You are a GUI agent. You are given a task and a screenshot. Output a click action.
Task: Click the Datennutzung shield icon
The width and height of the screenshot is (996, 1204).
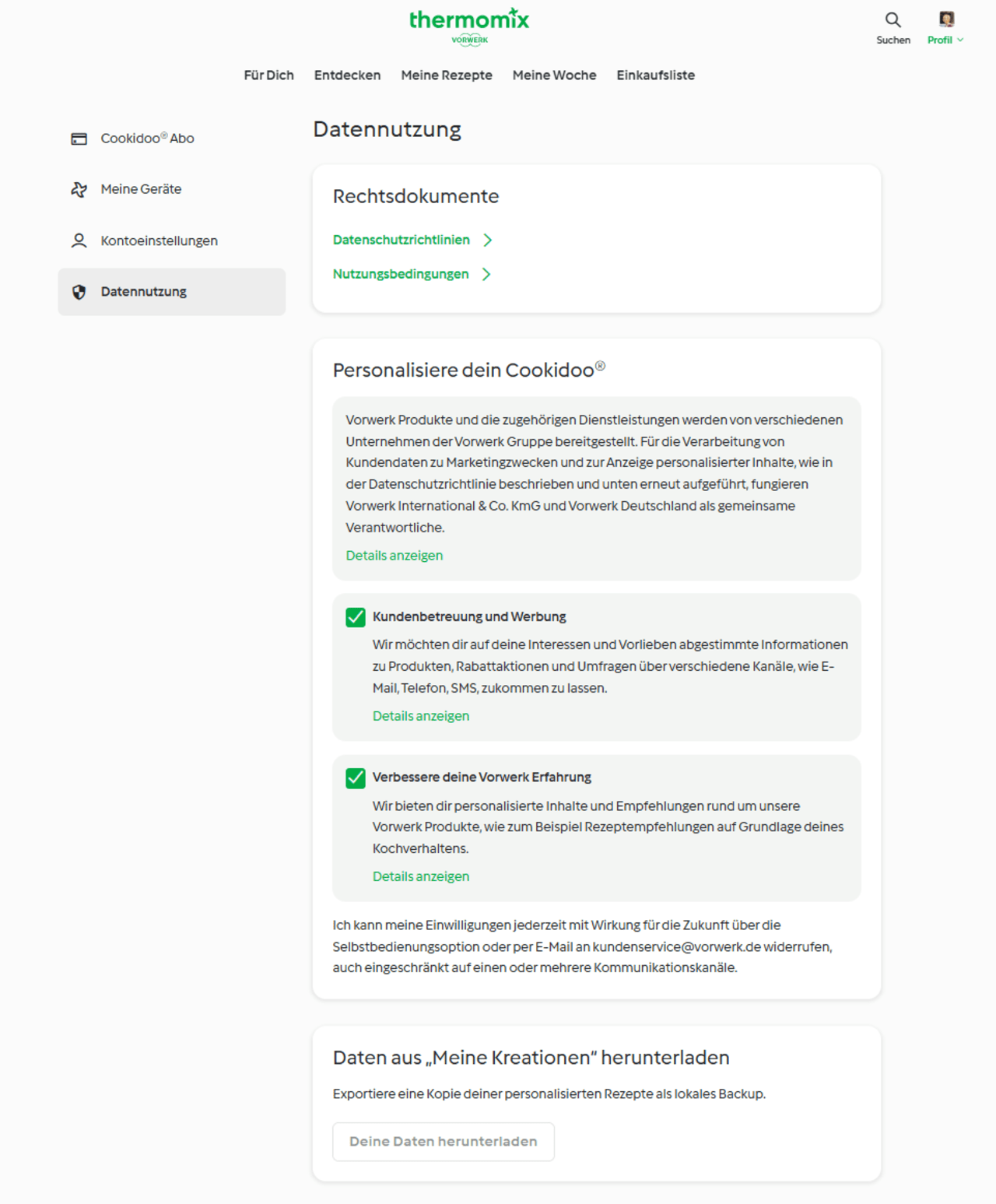point(79,292)
